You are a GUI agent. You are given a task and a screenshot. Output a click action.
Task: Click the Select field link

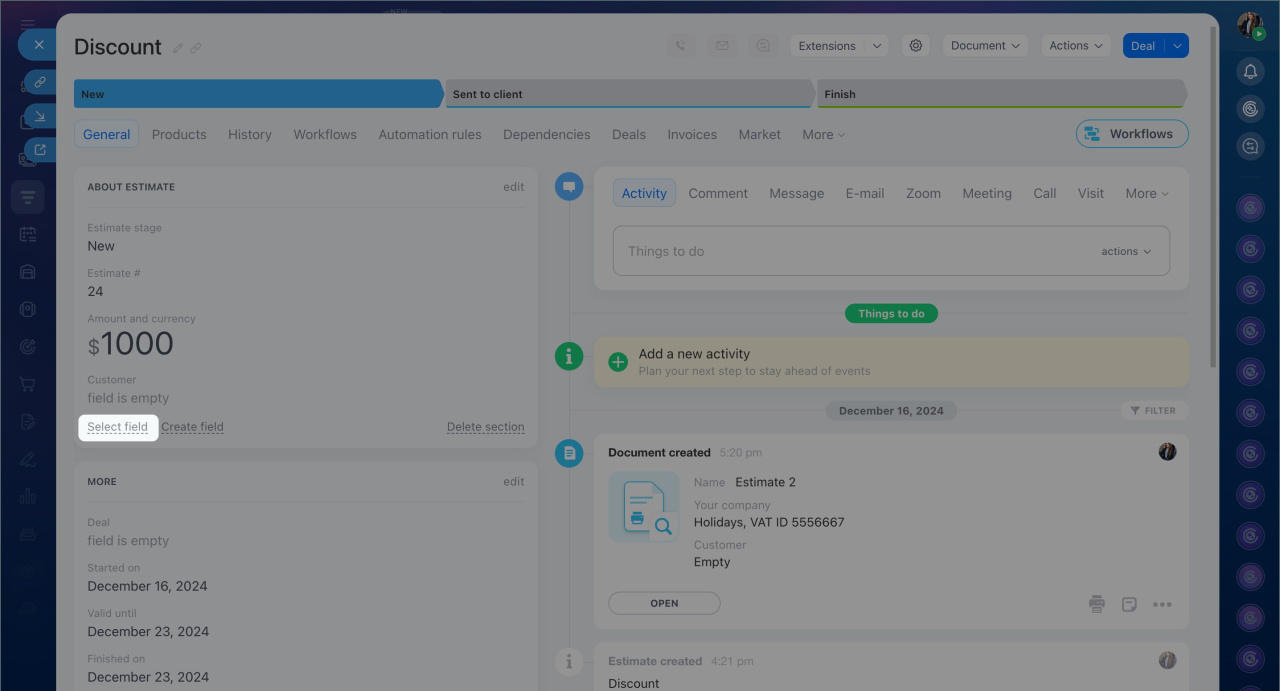pos(117,427)
